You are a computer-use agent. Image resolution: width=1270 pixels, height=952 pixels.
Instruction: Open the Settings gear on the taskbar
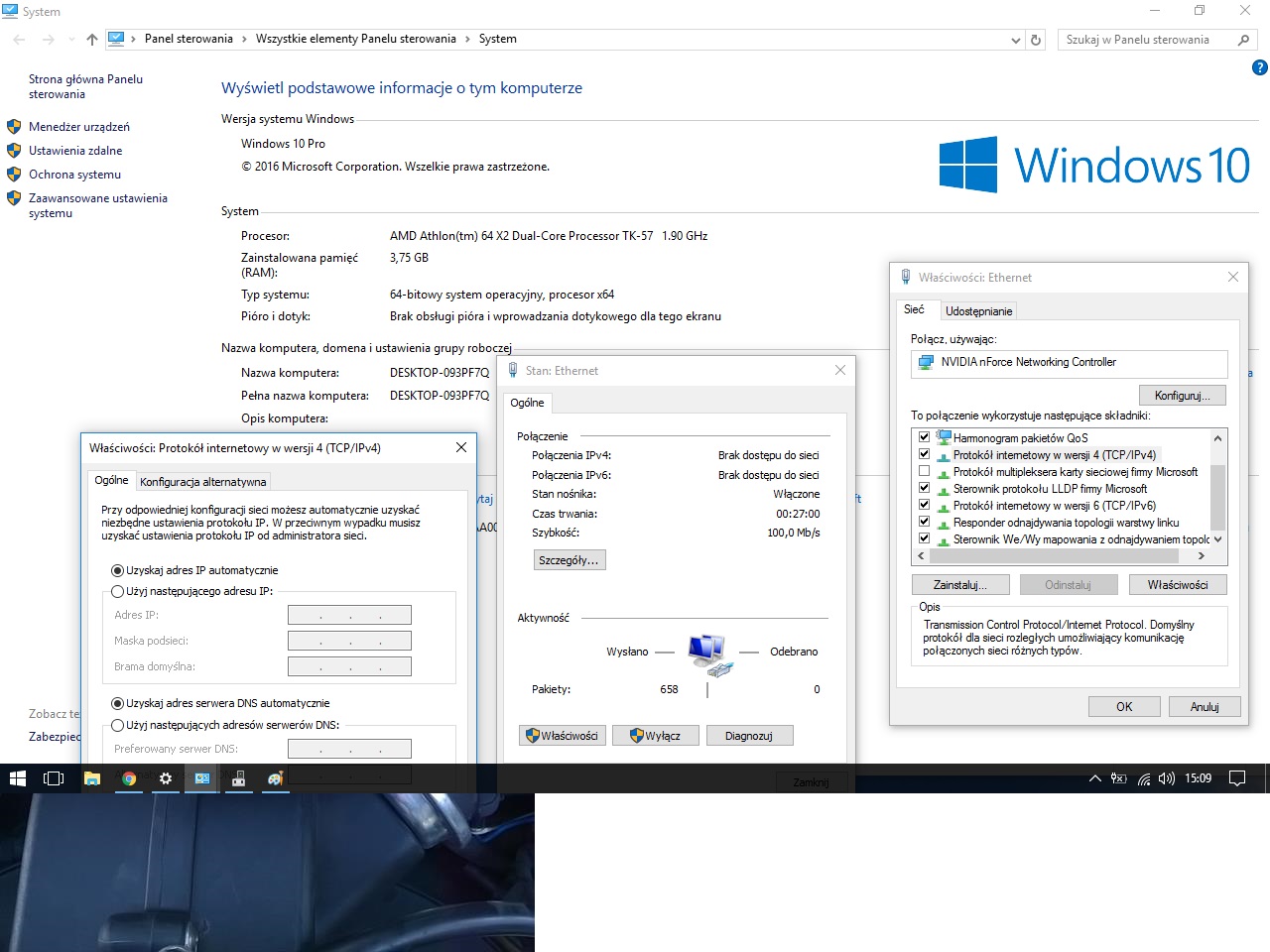(166, 778)
